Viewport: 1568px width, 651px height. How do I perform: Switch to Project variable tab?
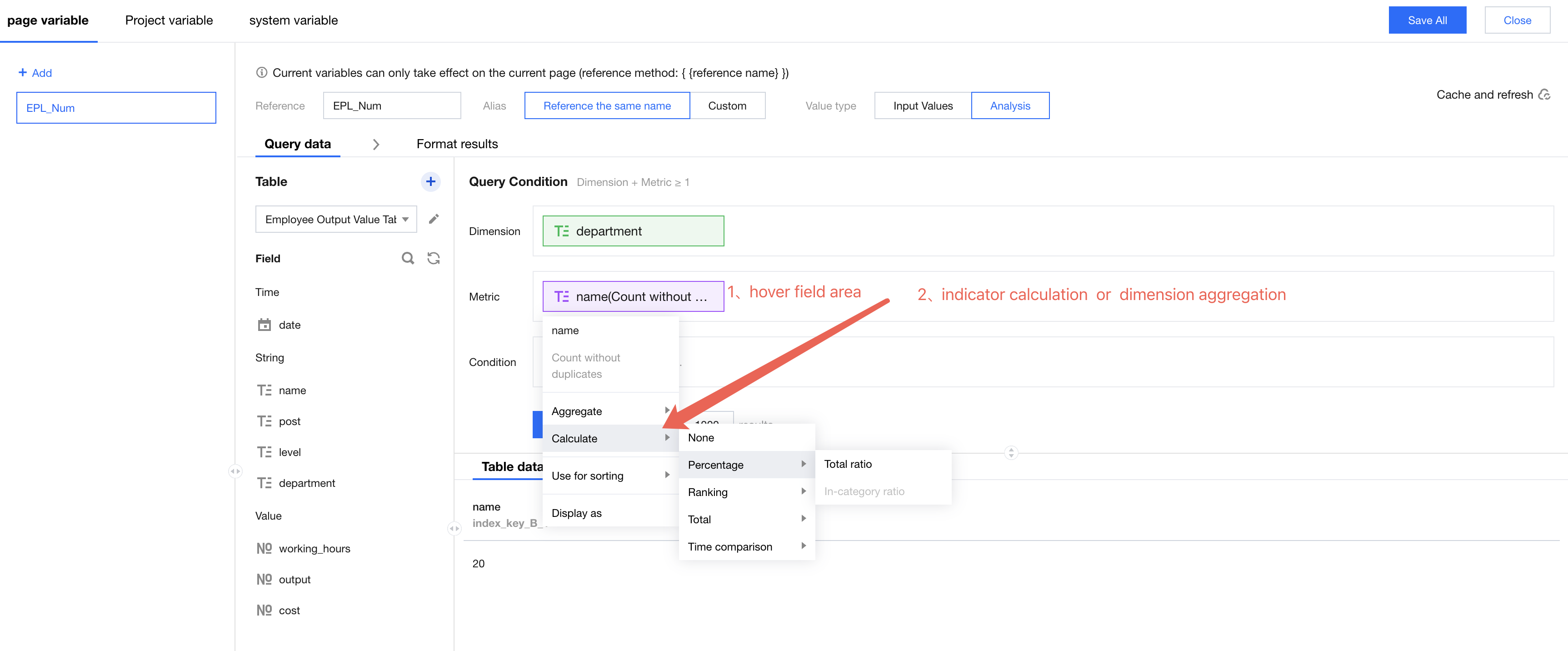point(169,20)
